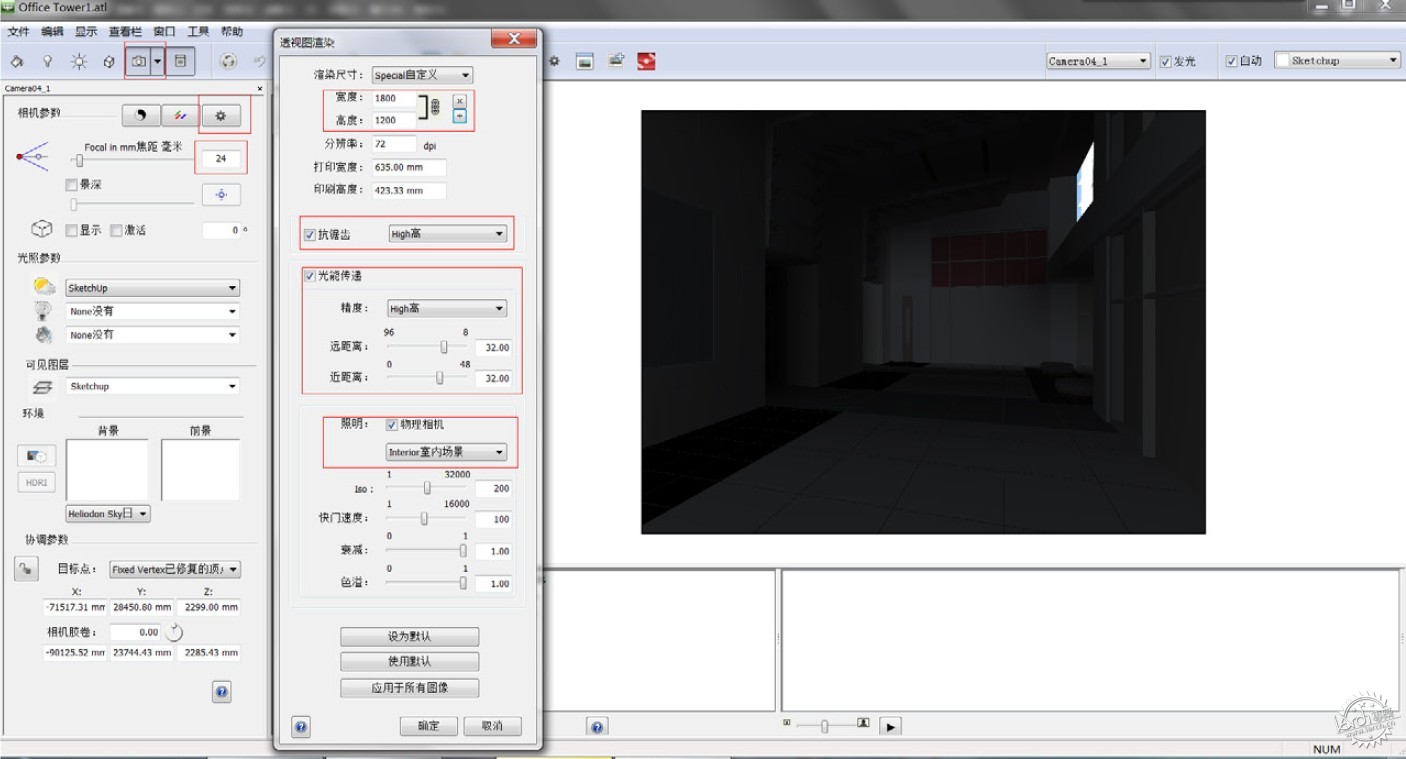Click the render settings gear in toolbar
The width and height of the screenshot is (1406, 759).
pos(554,62)
